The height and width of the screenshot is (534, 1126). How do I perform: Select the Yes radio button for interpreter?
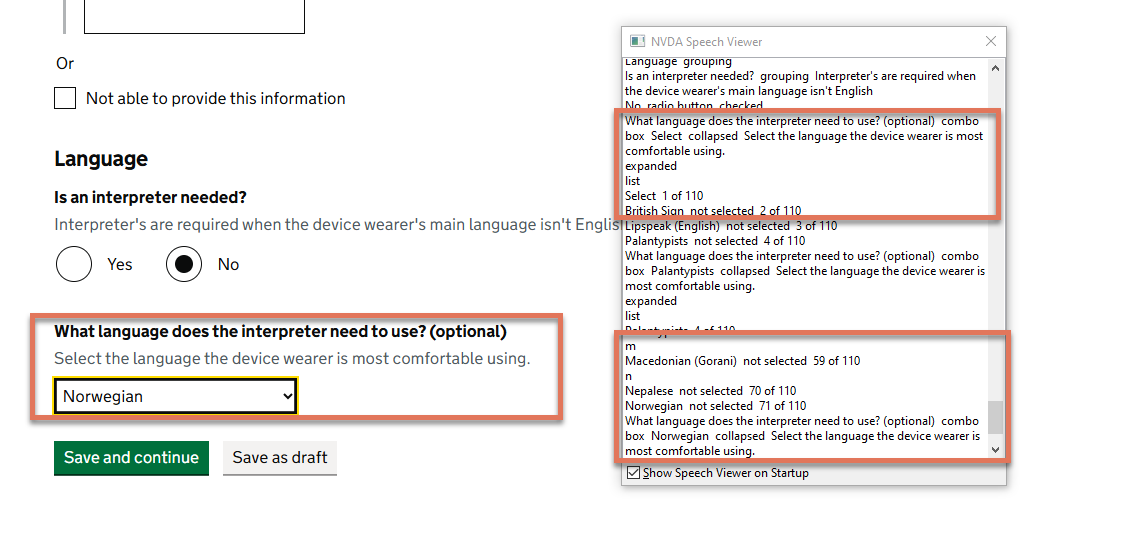click(74, 265)
